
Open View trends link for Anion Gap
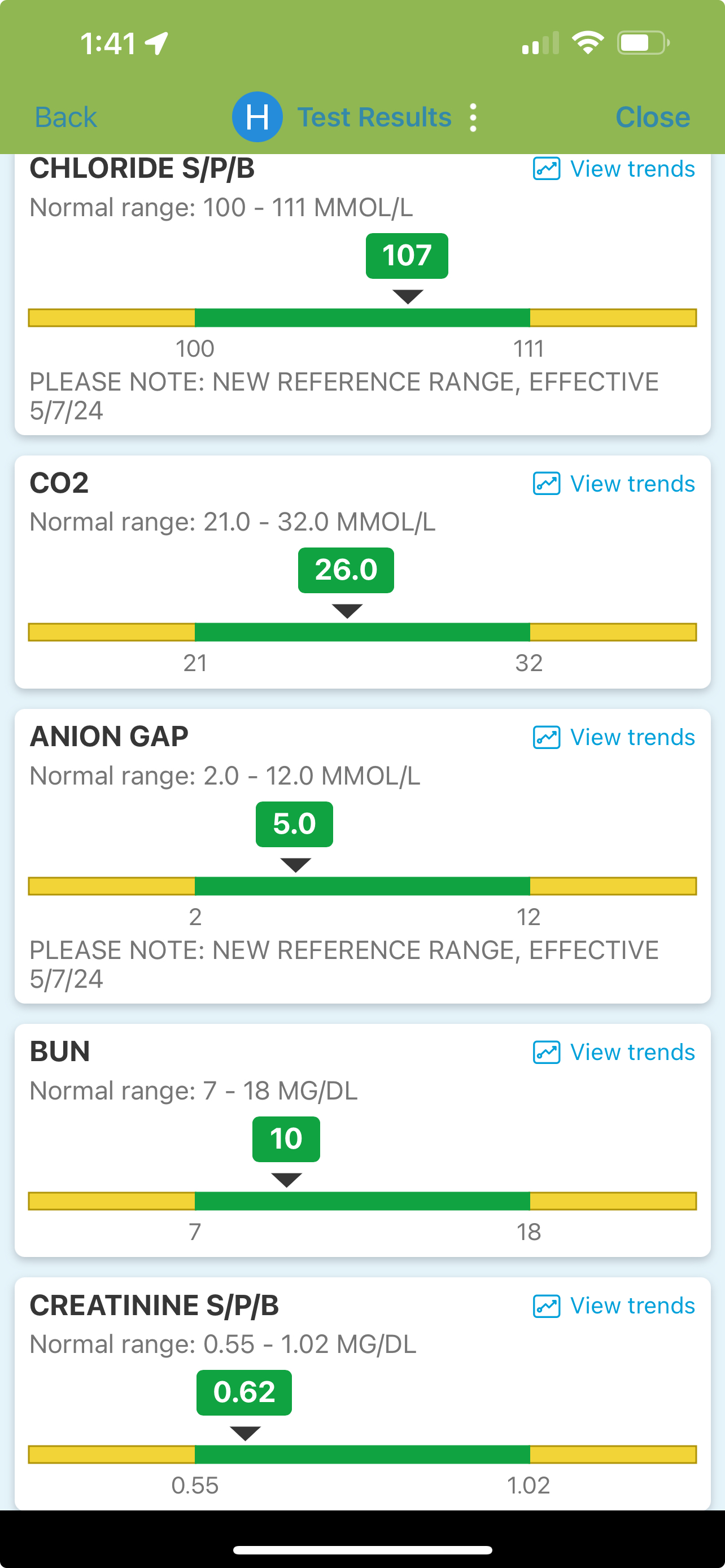point(632,737)
